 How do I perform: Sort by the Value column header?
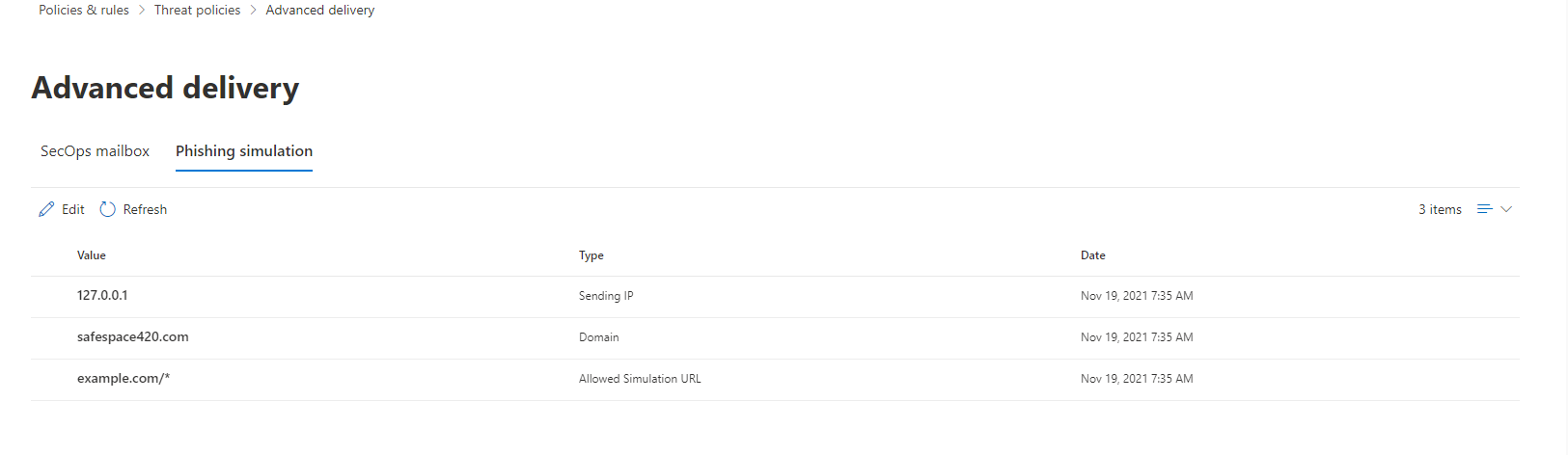tap(92, 255)
